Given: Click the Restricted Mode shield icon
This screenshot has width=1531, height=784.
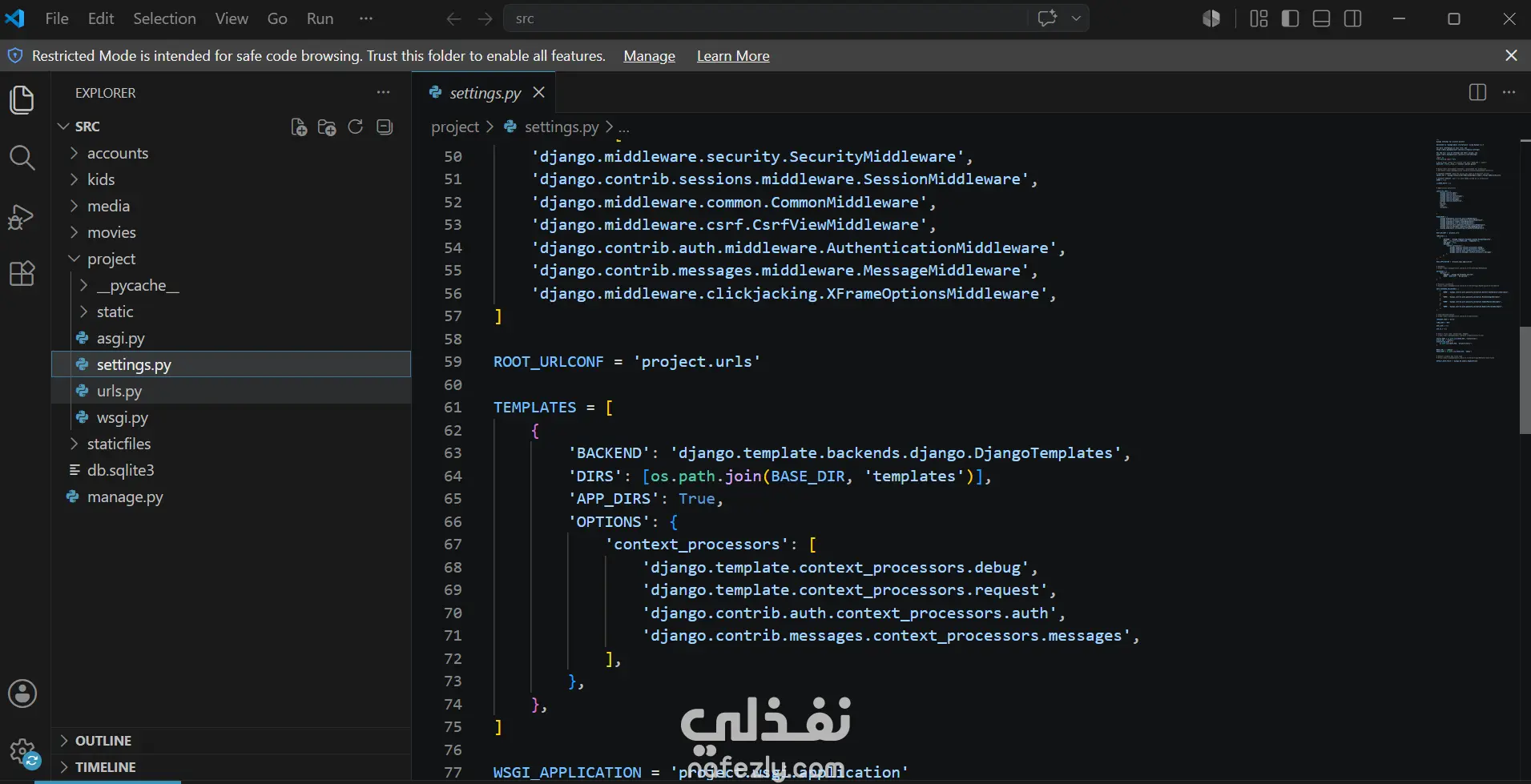Looking at the screenshot, I should click(15, 55).
